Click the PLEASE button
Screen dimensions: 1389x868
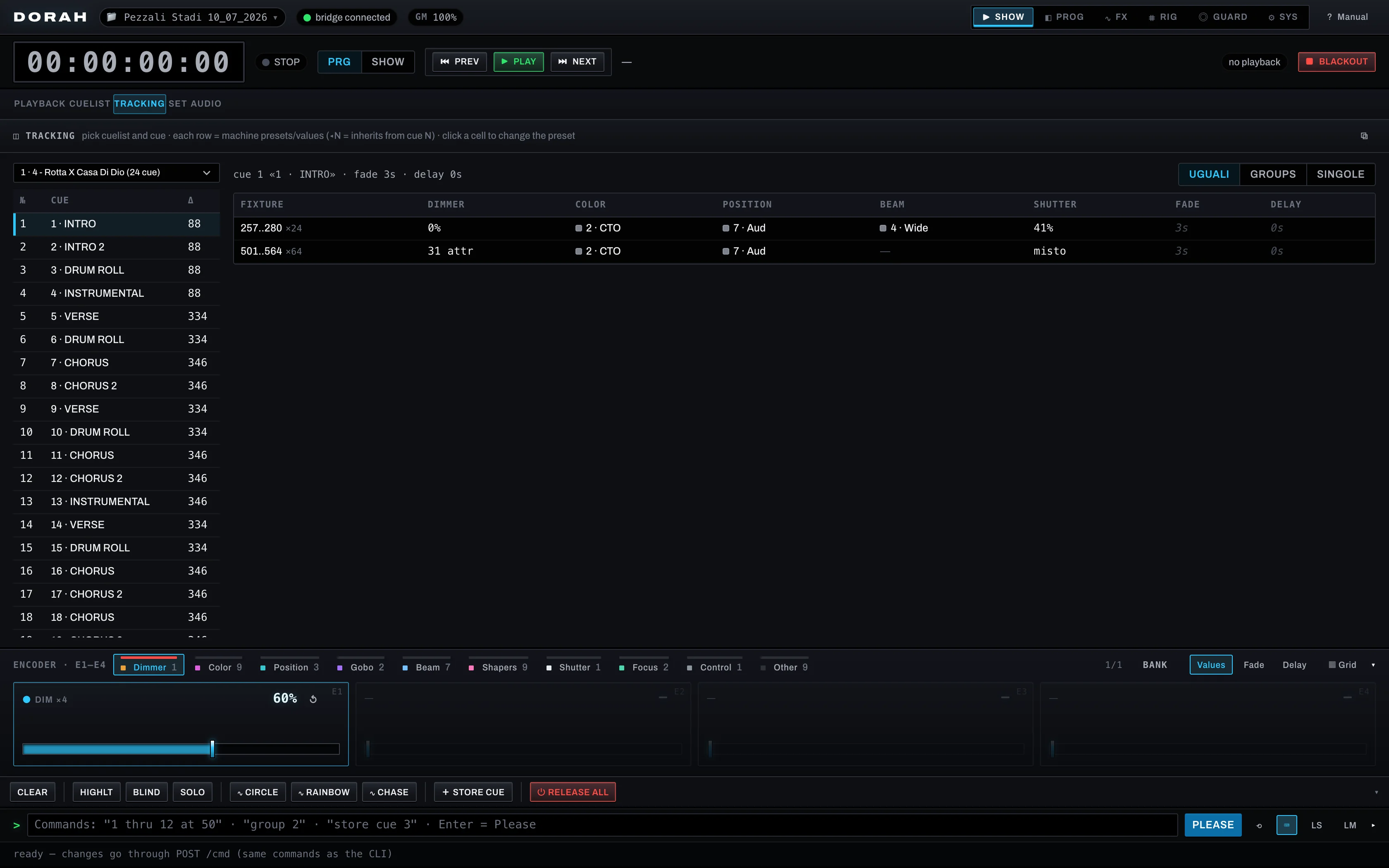coord(1213,825)
